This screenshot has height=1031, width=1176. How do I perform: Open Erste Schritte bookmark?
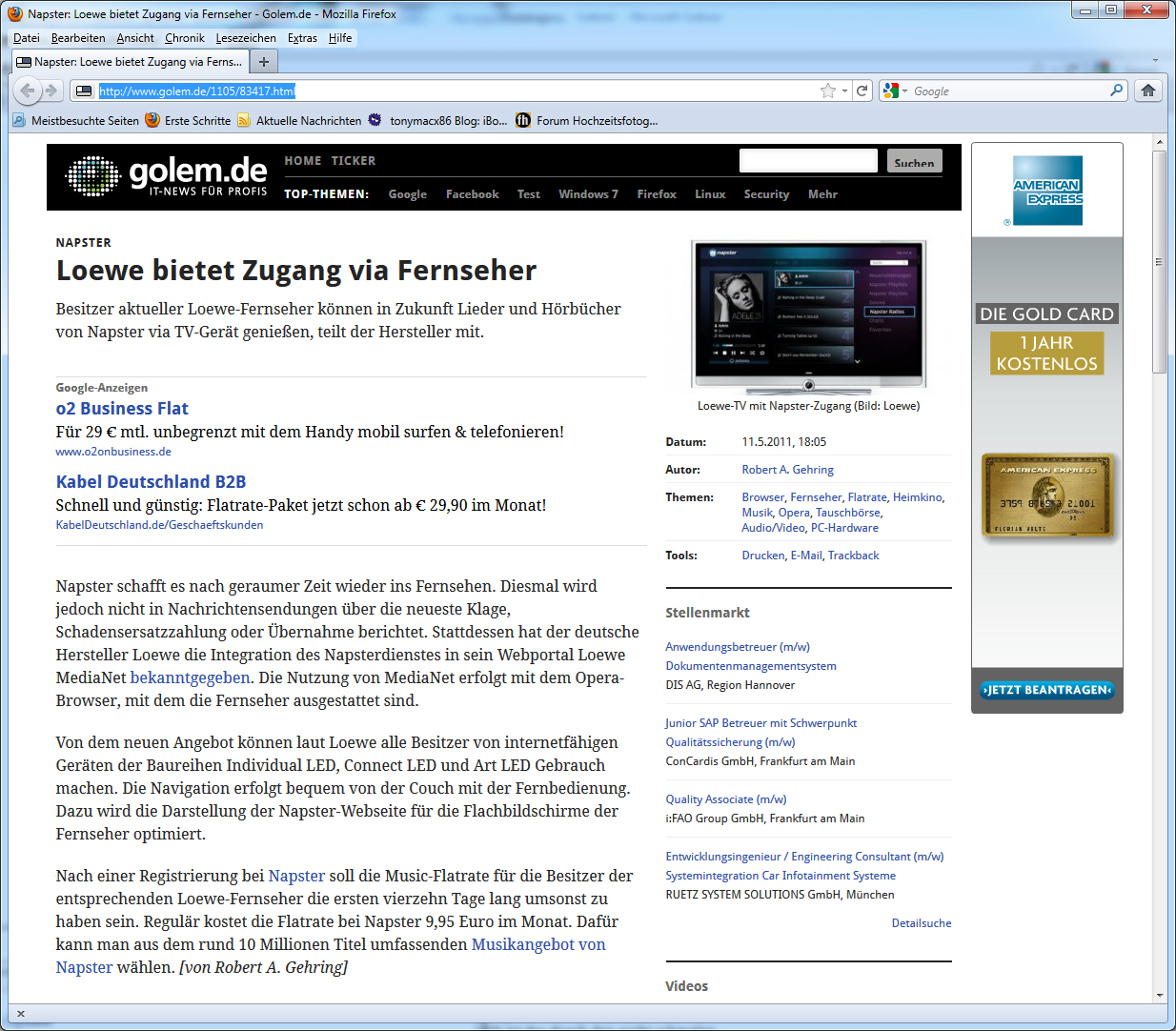click(188, 120)
